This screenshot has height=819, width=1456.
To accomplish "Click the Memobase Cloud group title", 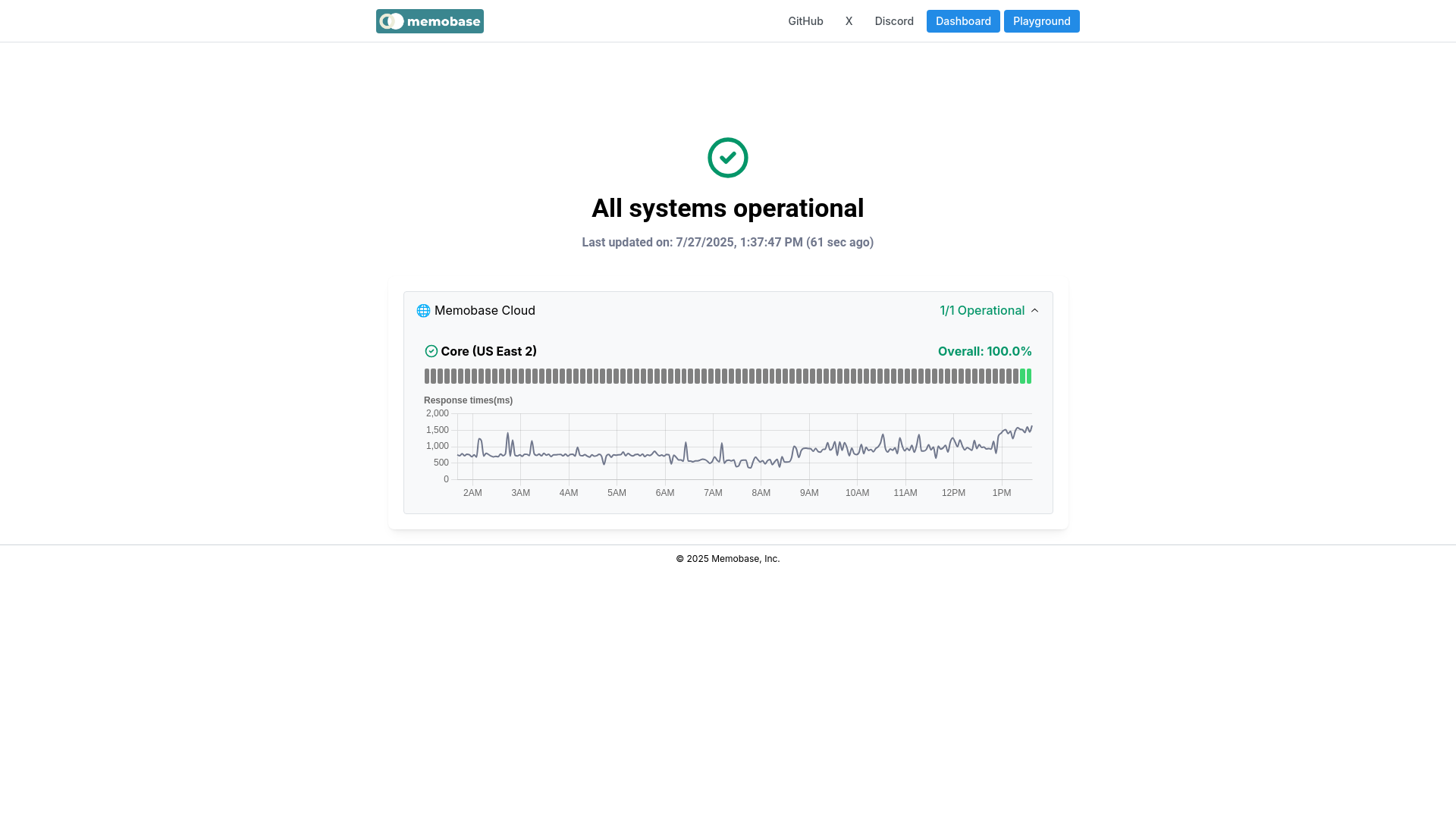I will pyautogui.click(x=485, y=311).
